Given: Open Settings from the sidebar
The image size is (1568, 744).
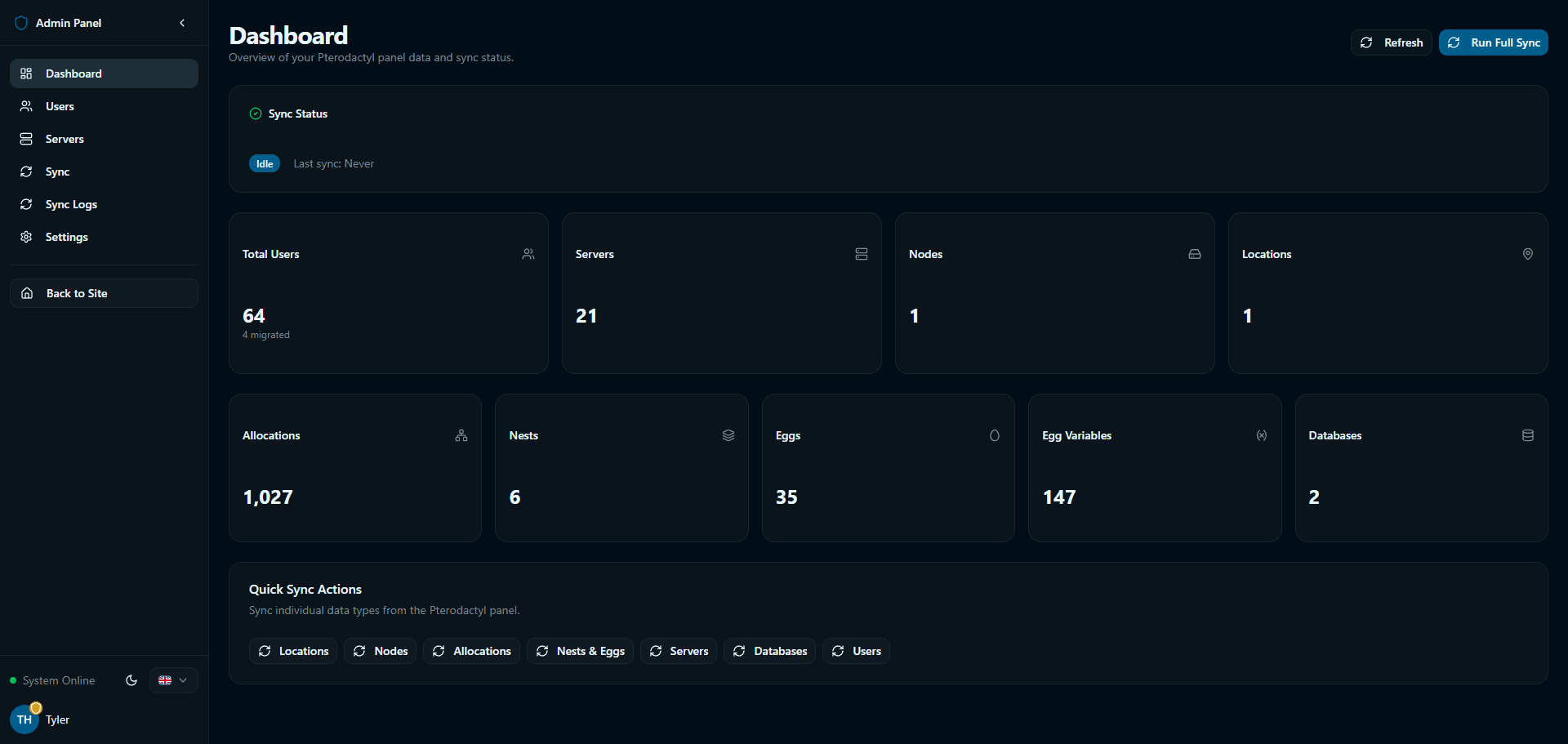Looking at the screenshot, I should [x=104, y=237].
